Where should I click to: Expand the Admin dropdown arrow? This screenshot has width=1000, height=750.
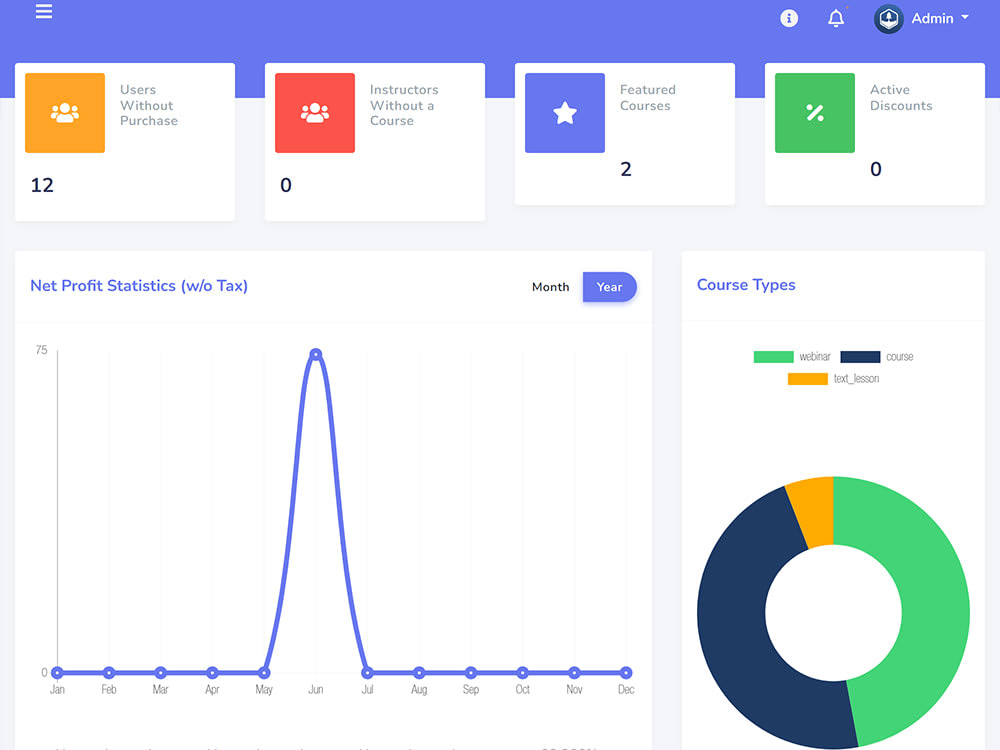point(965,17)
